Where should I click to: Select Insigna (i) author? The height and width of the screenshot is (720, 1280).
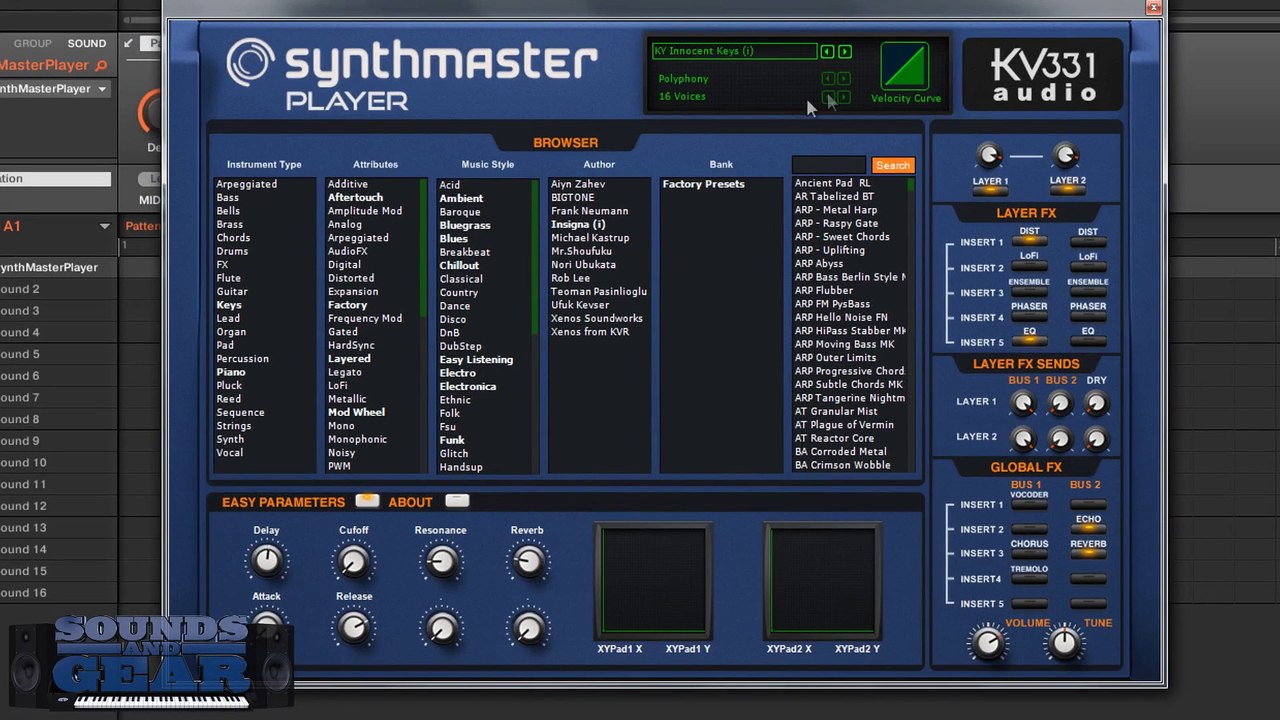click(578, 225)
